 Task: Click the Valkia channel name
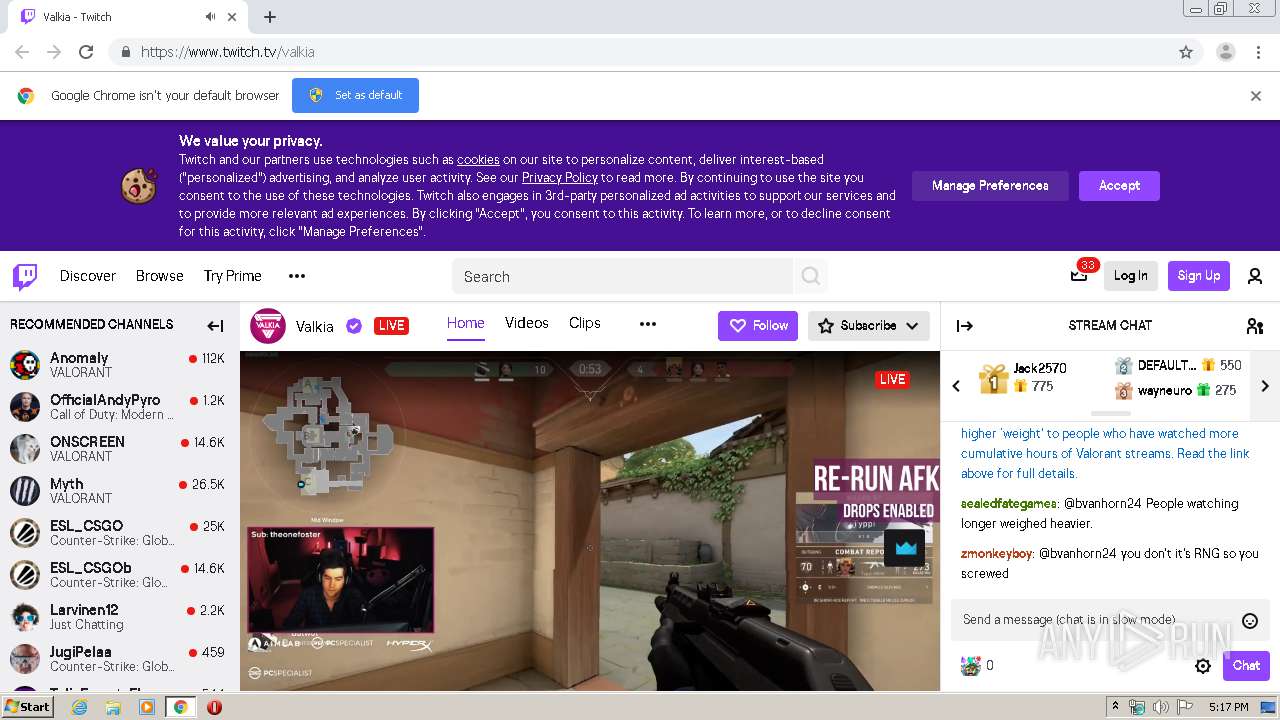tap(315, 326)
